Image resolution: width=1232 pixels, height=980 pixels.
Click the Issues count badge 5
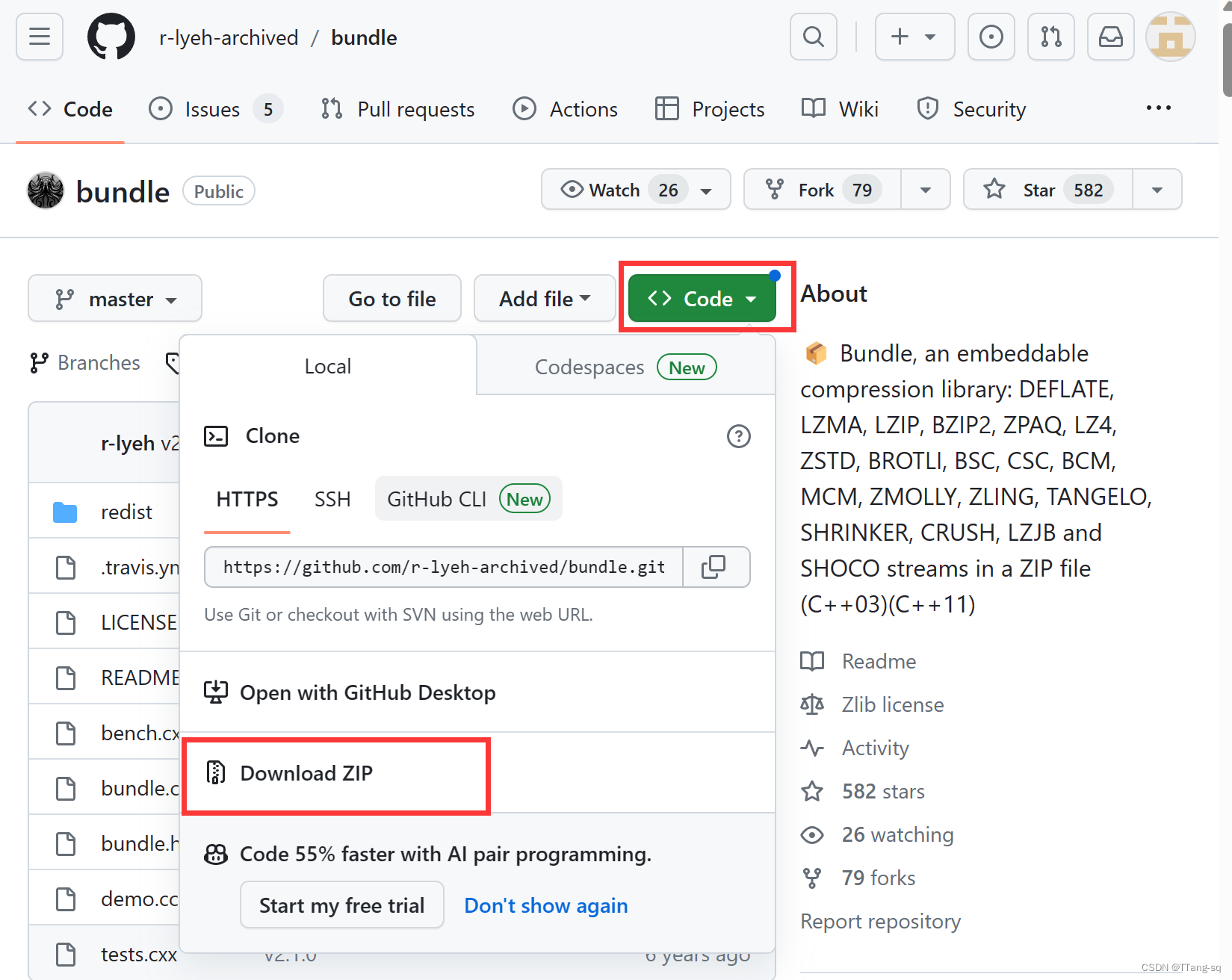[267, 109]
